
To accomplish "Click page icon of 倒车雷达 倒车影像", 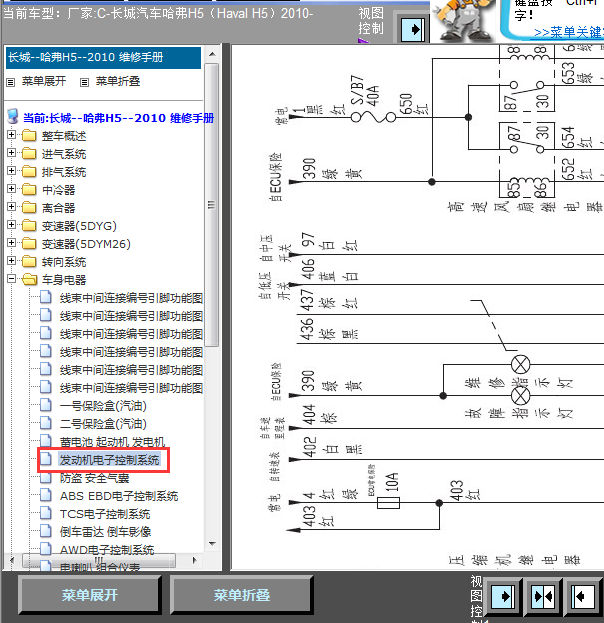I will pos(46,531).
